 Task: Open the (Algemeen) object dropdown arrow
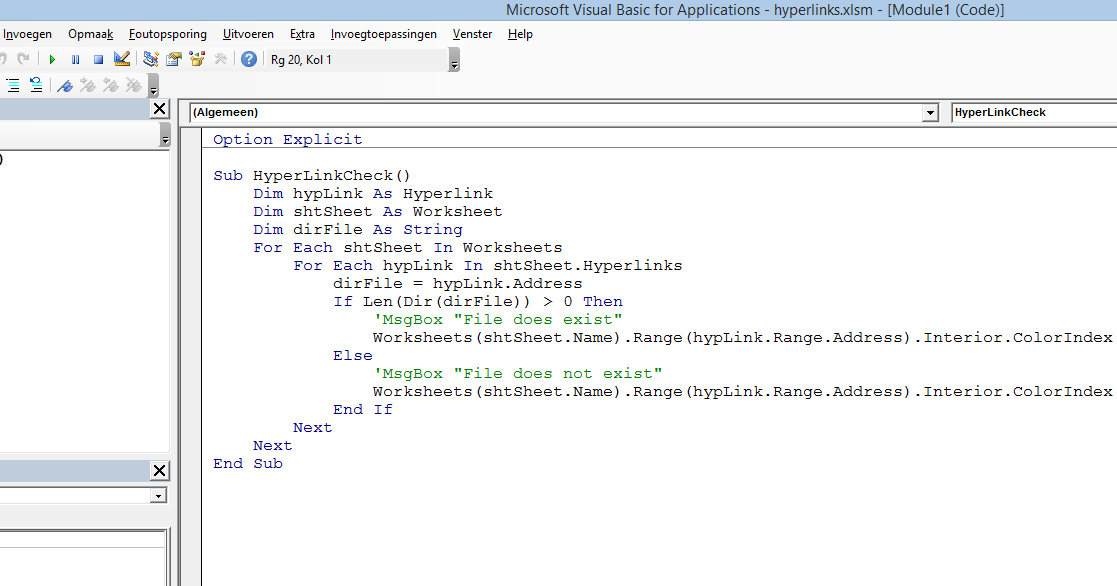click(930, 113)
